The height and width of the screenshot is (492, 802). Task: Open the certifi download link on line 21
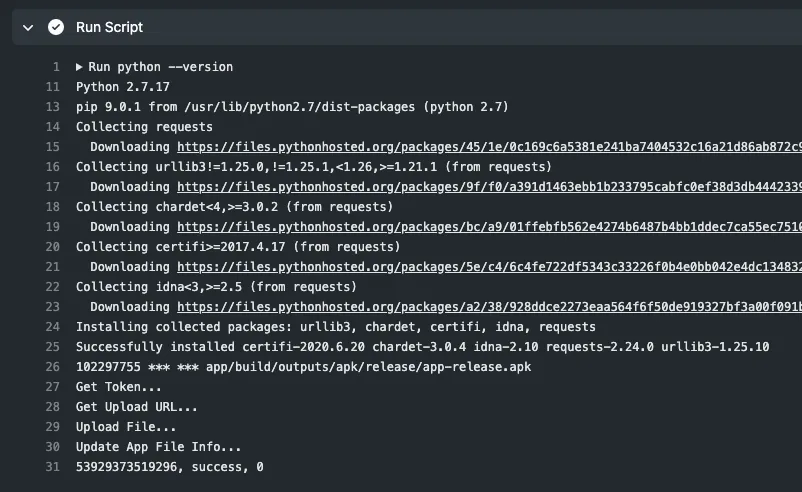pos(489,267)
